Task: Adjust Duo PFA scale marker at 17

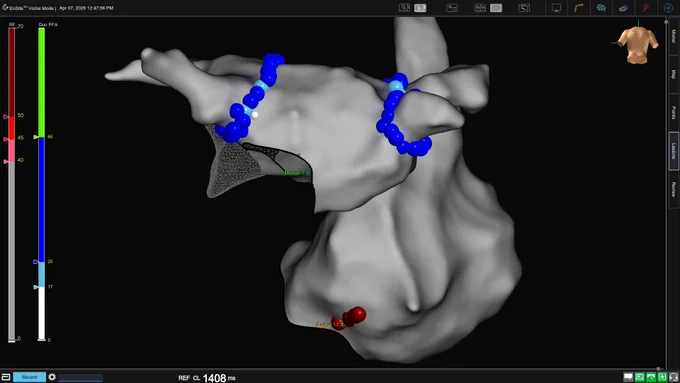Action: [36, 287]
